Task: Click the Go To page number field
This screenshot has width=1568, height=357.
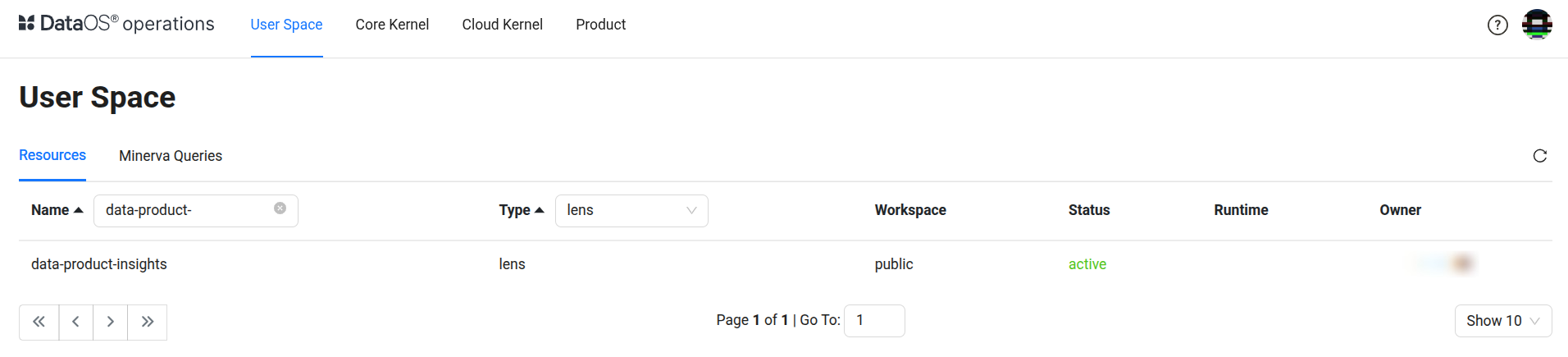Action: coord(874,320)
